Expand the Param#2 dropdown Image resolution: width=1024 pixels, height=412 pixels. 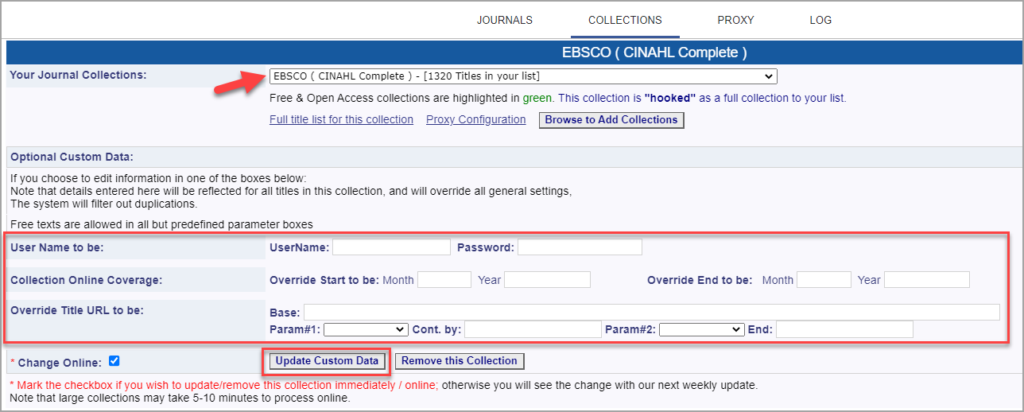(x=701, y=329)
